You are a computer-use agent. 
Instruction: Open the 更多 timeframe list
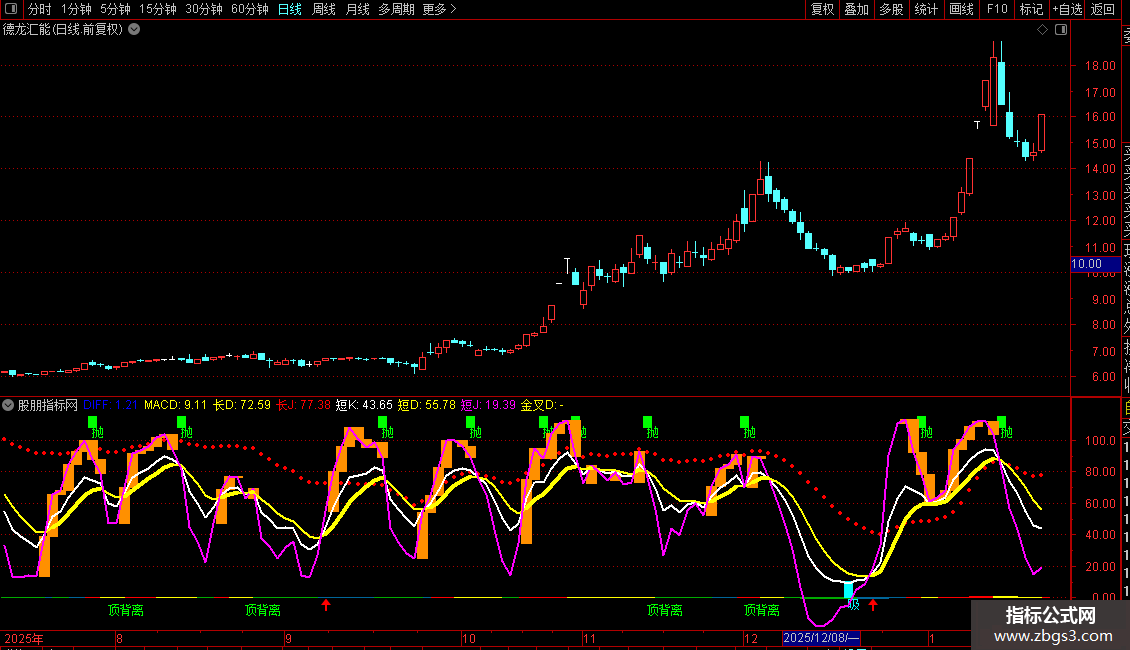(439, 9)
